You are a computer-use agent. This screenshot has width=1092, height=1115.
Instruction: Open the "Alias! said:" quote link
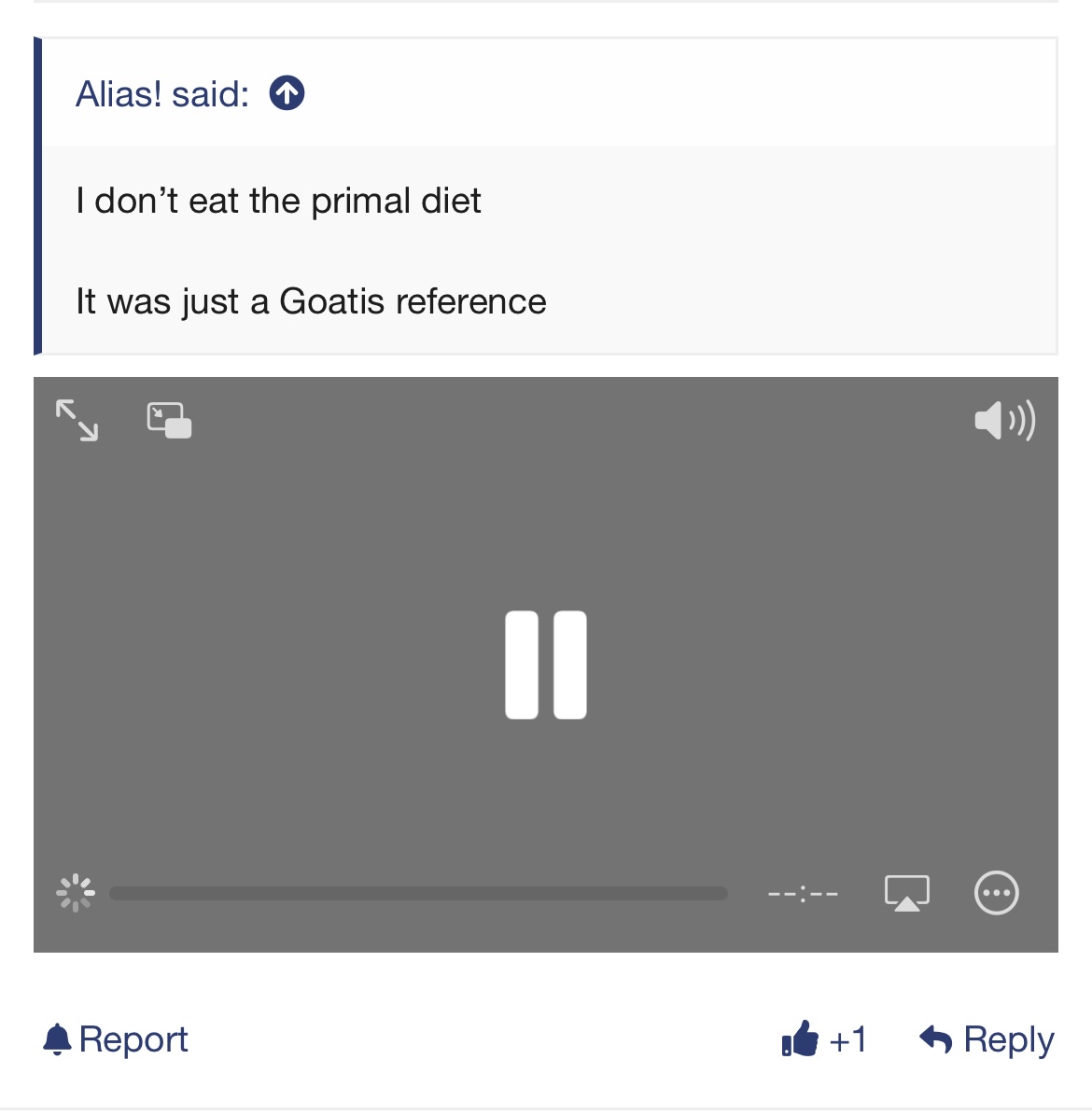pyautogui.click(x=162, y=94)
